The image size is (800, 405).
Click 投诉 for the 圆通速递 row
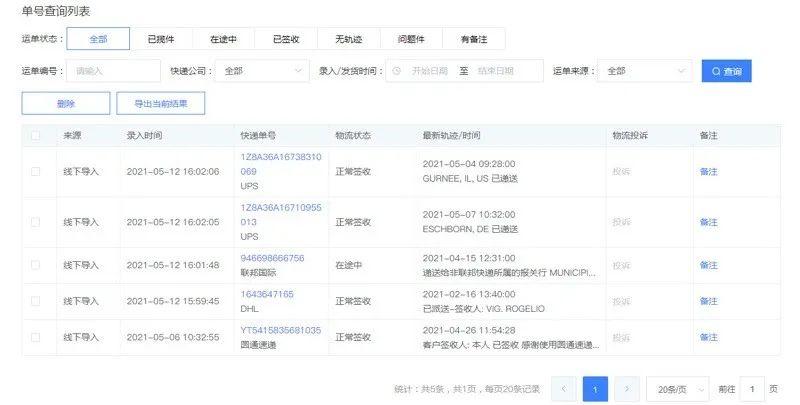621,337
